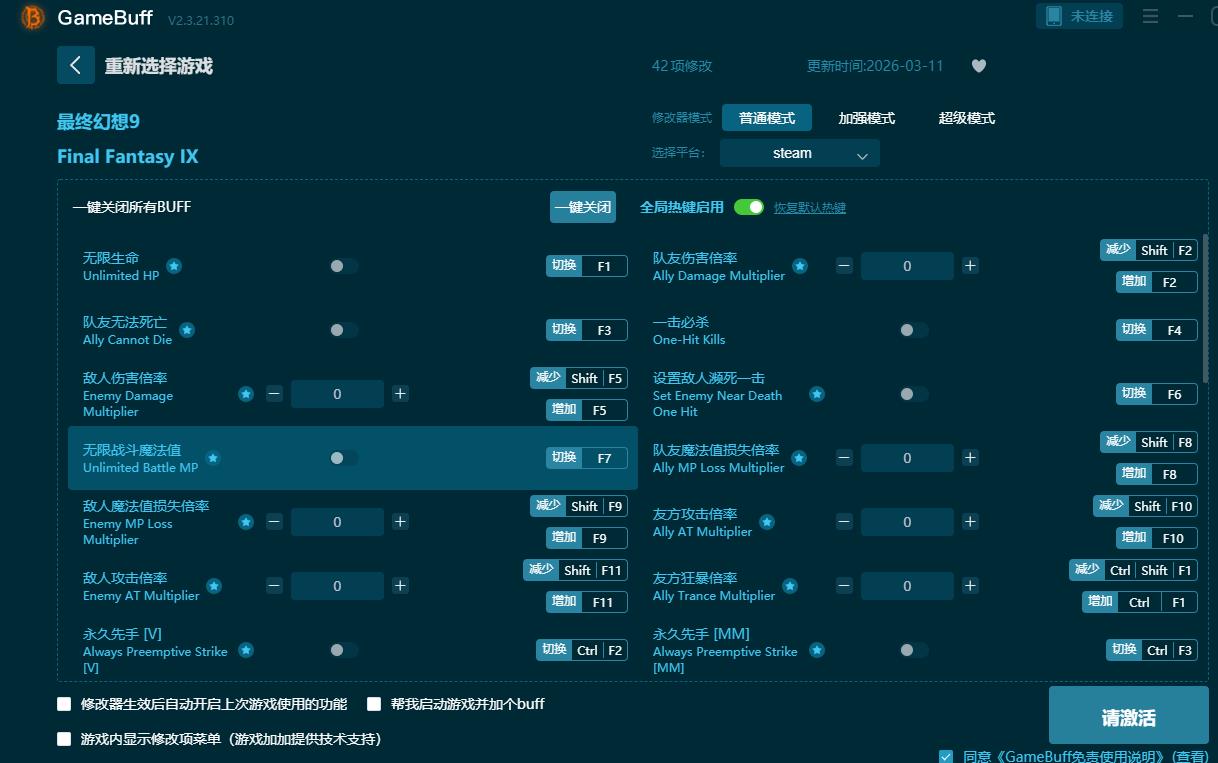Favorite Unlimited HP with its star icon
1218x763 pixels.
coord(174,266)
